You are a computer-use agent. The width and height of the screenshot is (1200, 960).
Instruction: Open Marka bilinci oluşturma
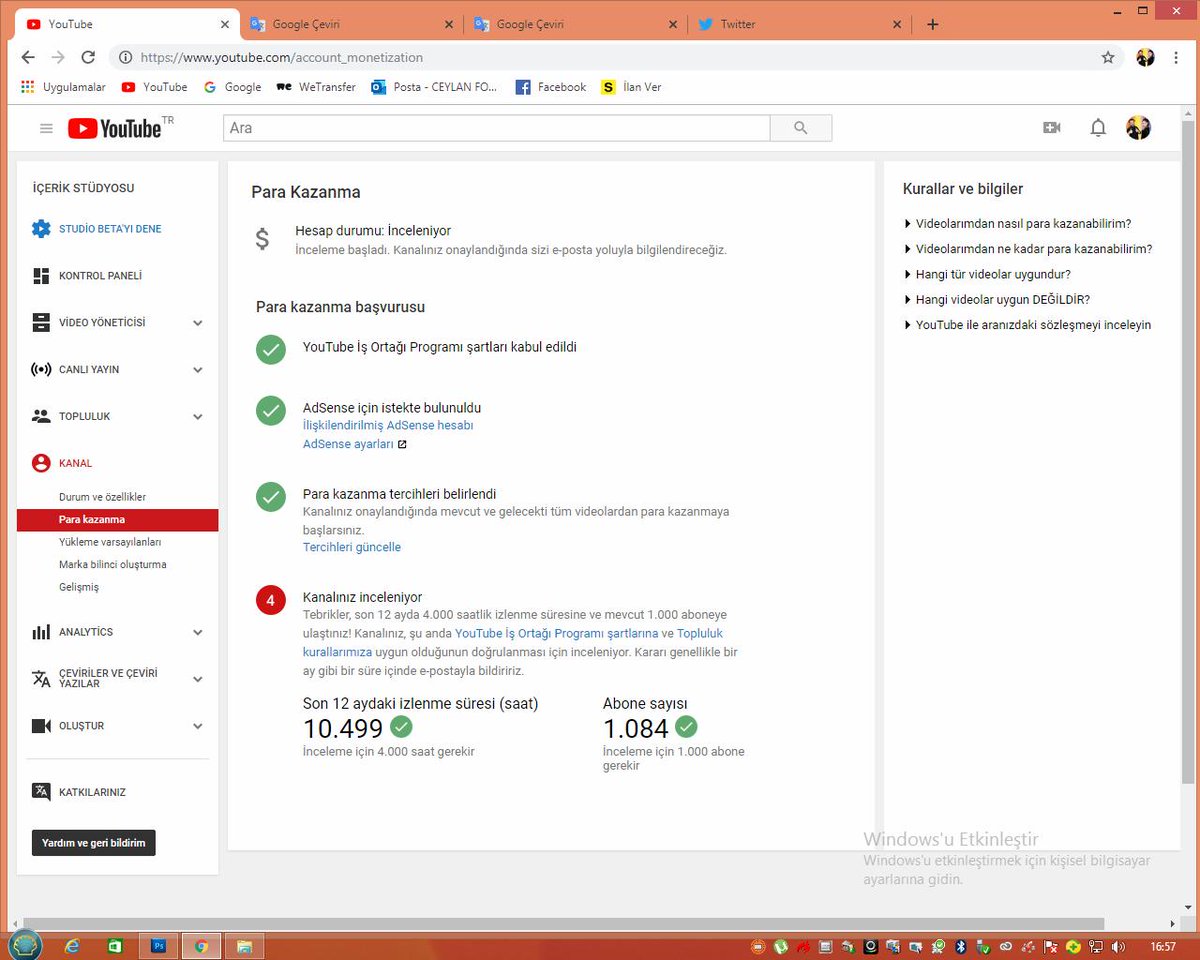click(113, 565)
